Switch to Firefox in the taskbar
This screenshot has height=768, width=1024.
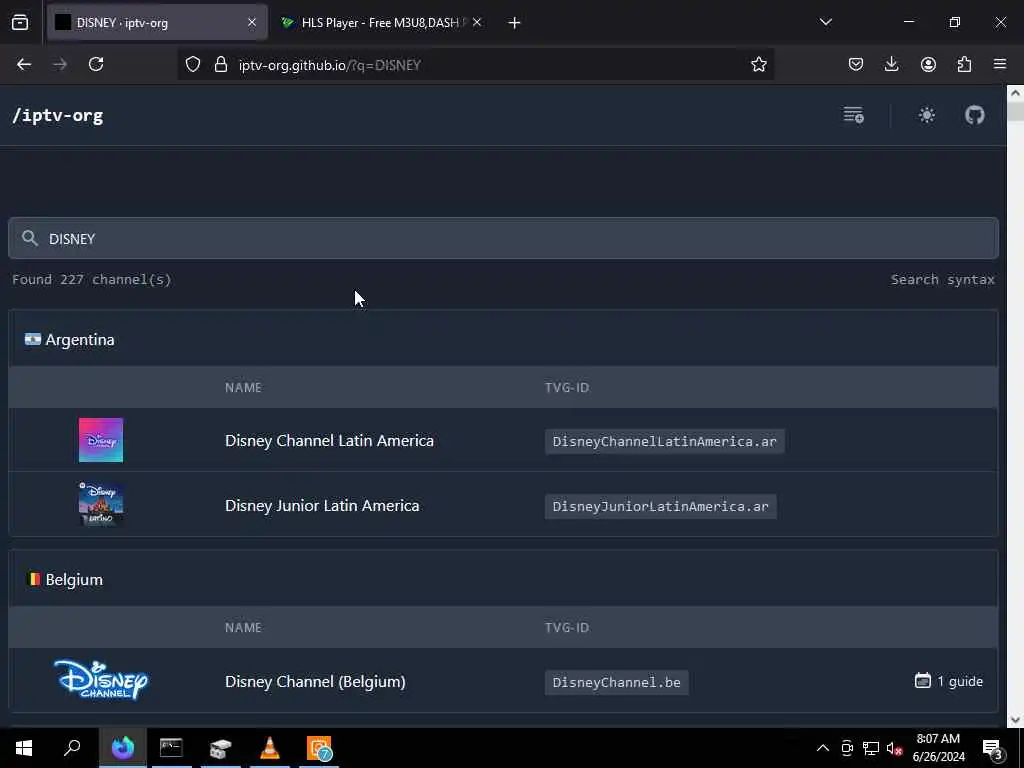tap(123, 748)
